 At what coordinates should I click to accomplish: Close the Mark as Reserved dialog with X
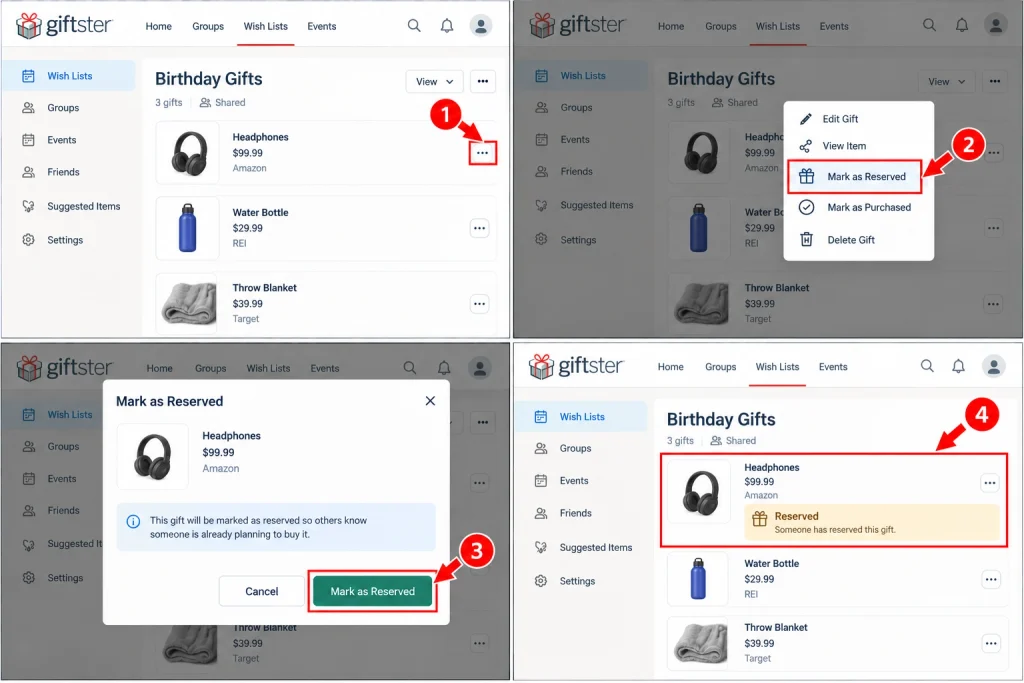[x=430, y=401]
